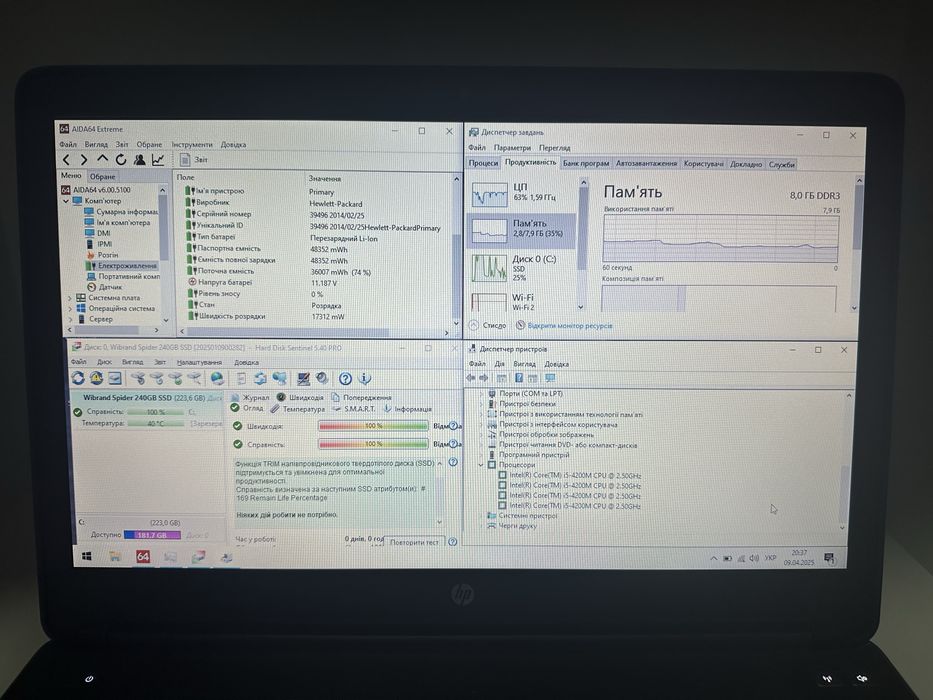Go back using AIDA64 left arrow
Viewport: 933px width, 700px height.
click(67, 160)
